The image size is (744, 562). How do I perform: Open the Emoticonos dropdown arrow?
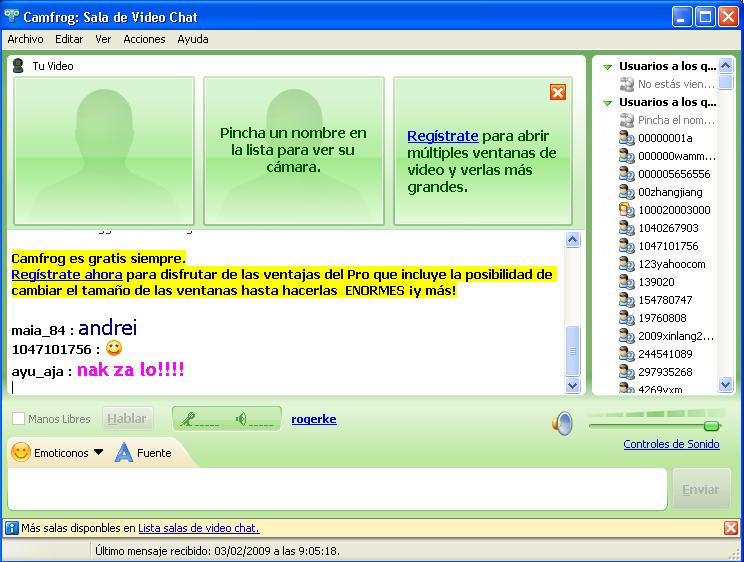coord(98,452)
